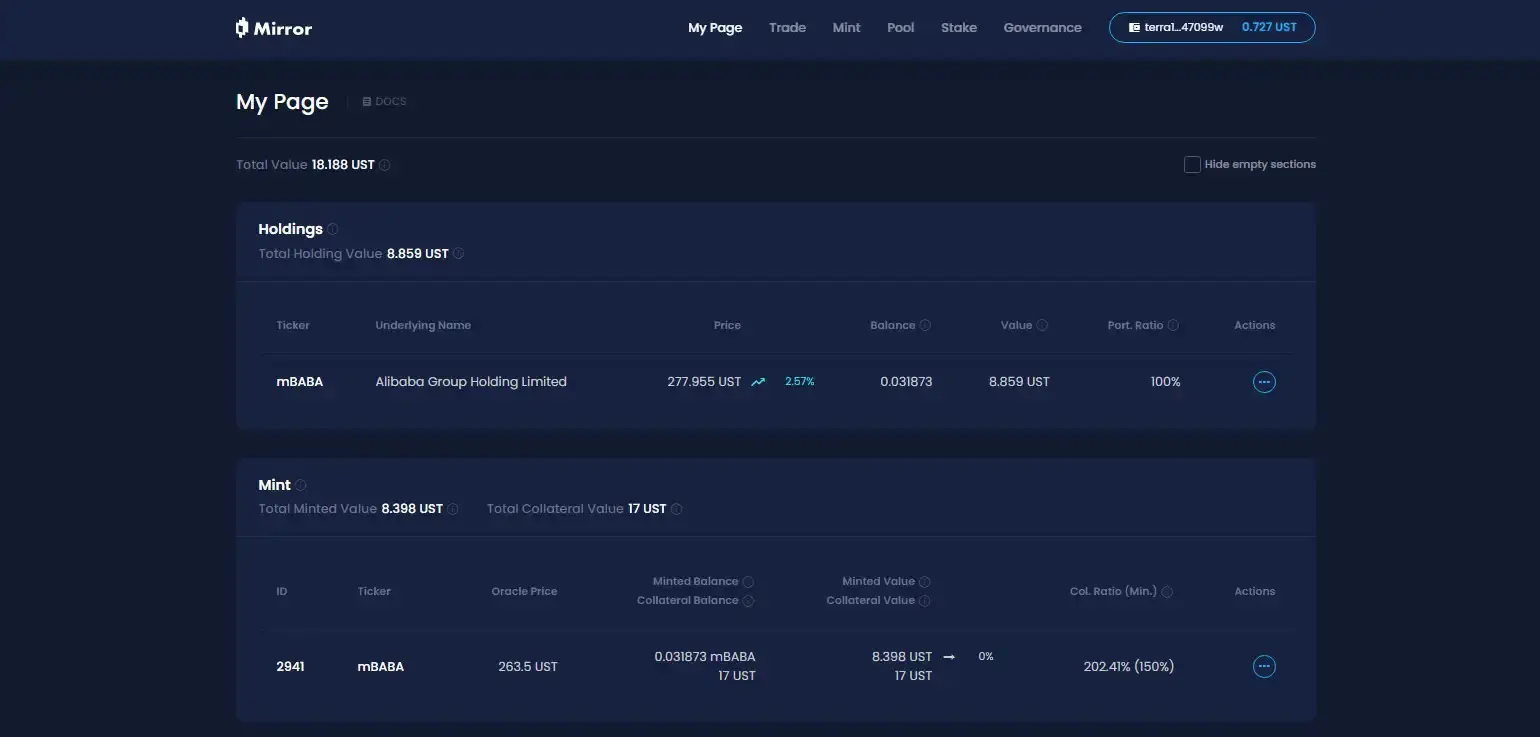The height and width of the screenshot is (737, 1540).
Task: Switch to the Stake tab
Action: click(958, 28)
